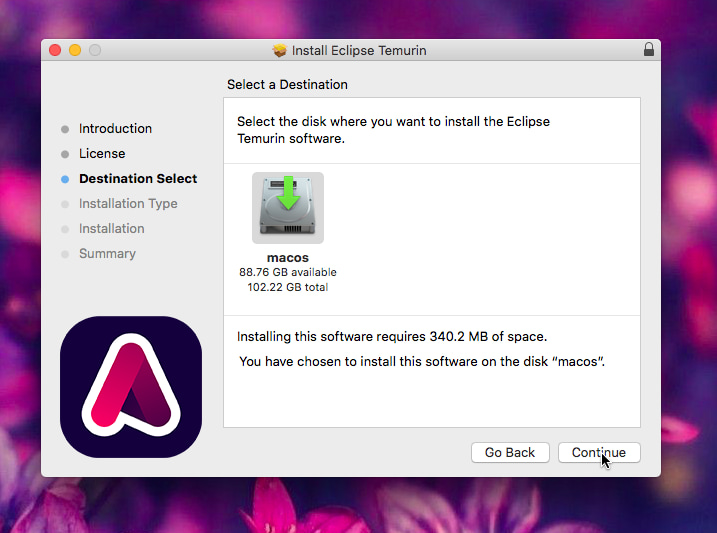This screenshot has width=717, height=533.
Task: Click the "Install Eclipse Temurin" window title
Action: point(359,50)
